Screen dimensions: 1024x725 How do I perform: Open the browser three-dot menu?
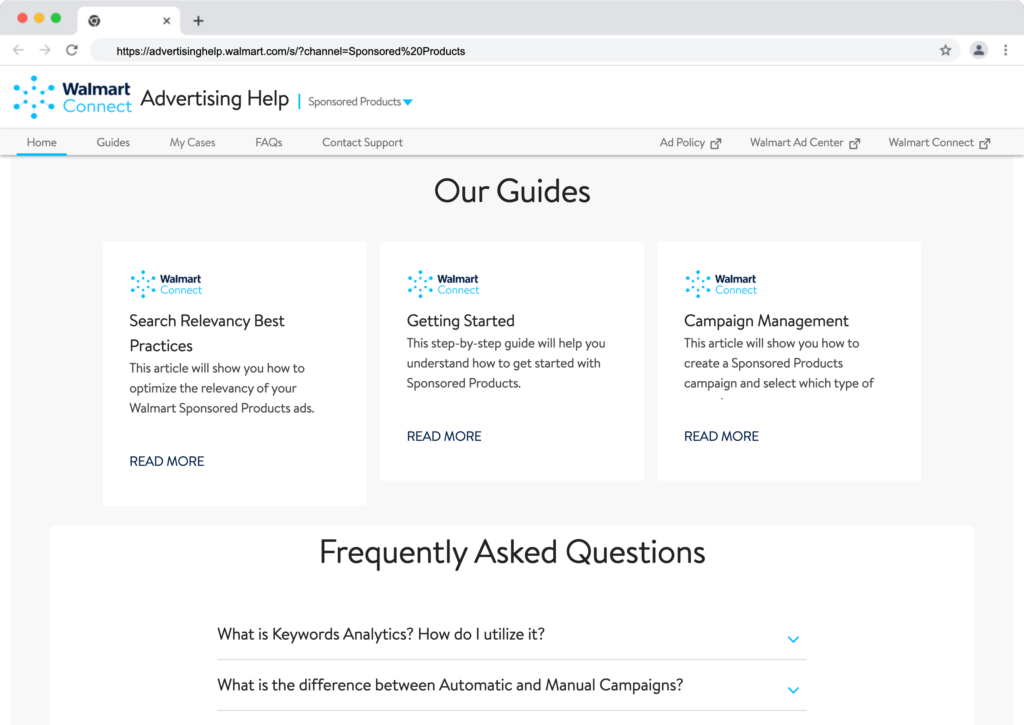coord(1006,50)
